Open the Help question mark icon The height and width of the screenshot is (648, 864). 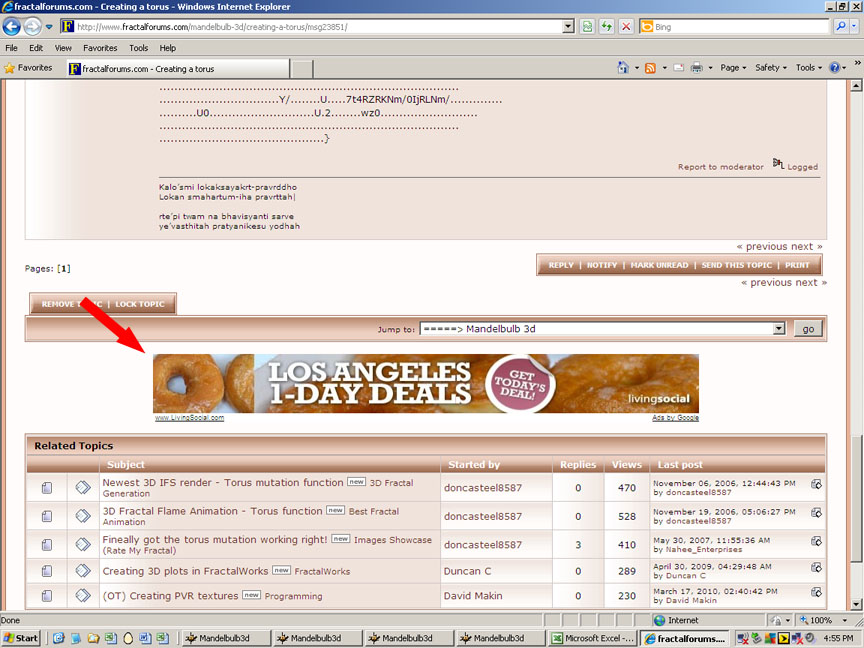tap(834, 68)
